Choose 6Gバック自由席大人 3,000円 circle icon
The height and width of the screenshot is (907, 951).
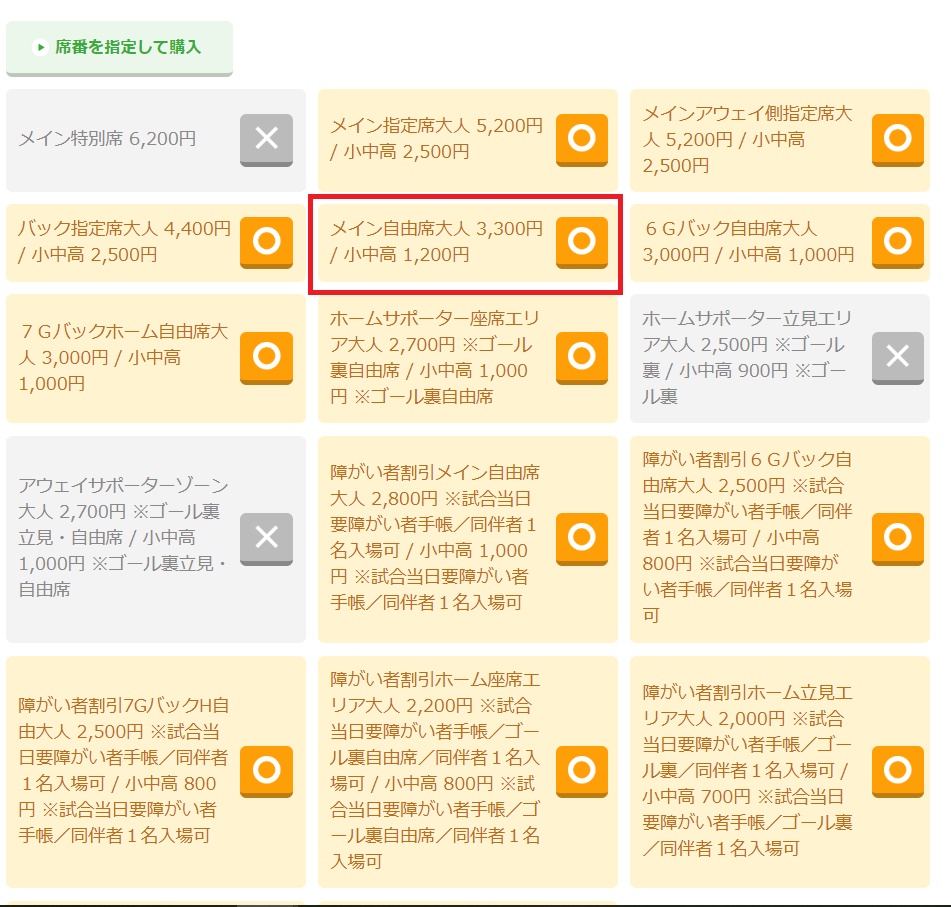tap(898, 242)
